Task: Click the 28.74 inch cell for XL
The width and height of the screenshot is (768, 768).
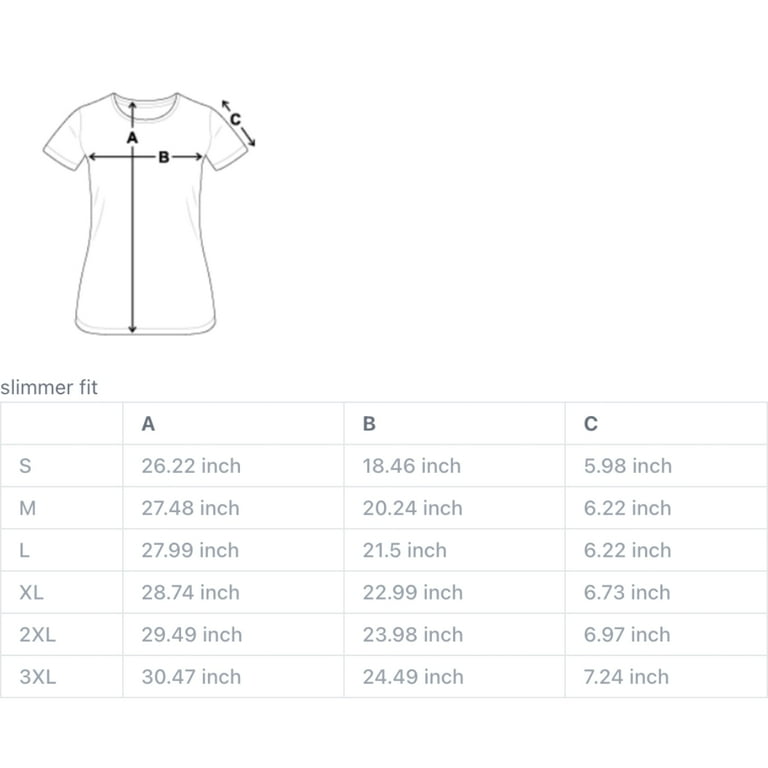Action: coord(191,592)
